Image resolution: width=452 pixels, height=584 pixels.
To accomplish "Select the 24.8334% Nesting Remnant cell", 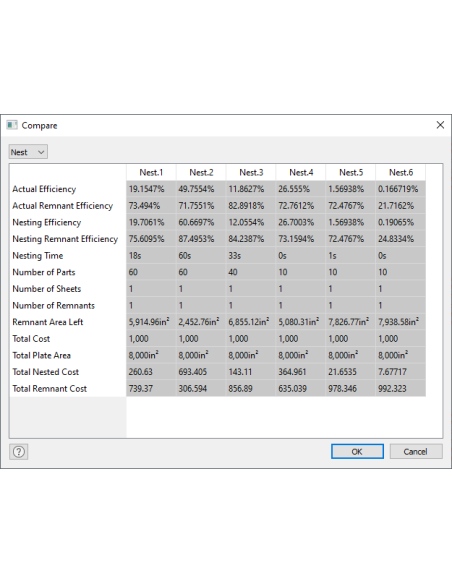I will 401,239.
